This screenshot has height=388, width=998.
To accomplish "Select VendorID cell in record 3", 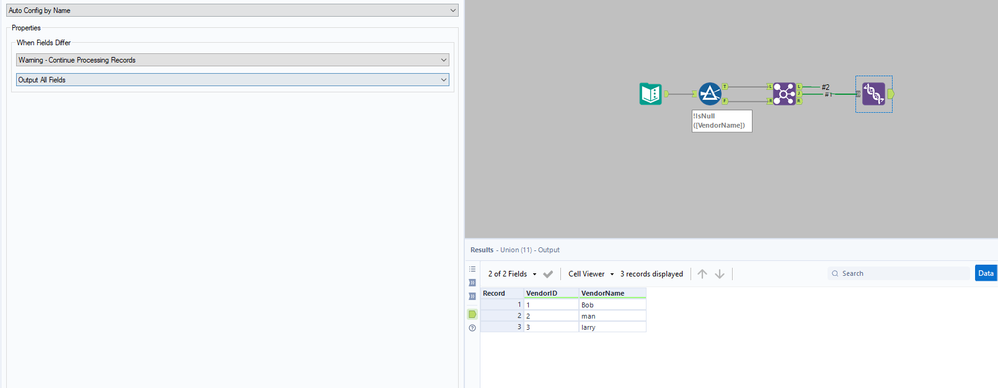I will (x=551, y=326).
